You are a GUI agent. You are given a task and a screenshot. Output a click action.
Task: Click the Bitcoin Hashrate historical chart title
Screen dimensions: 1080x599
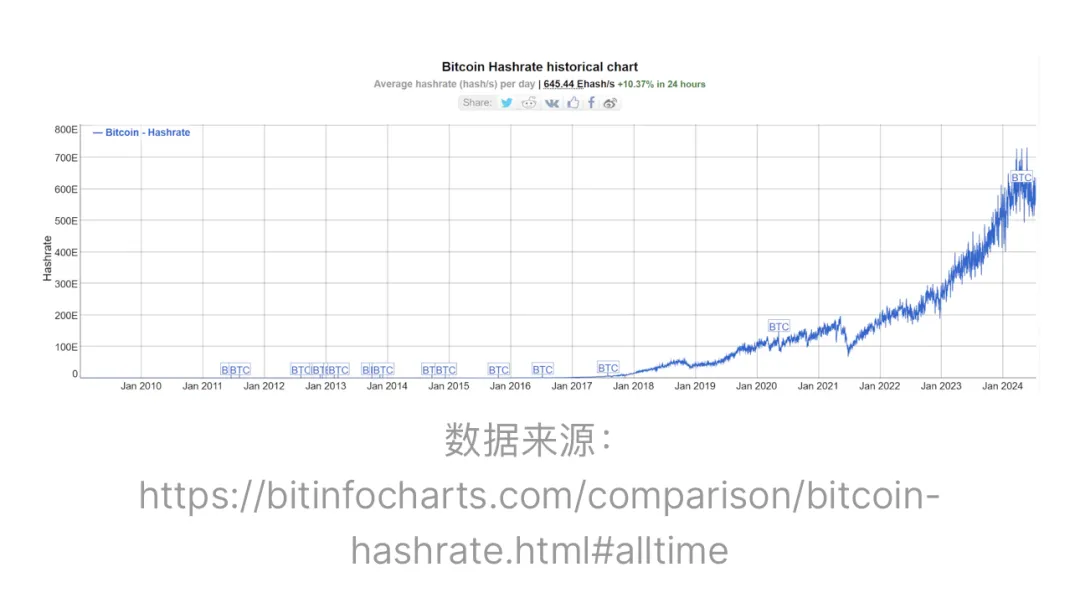pyautogui.click(x=539, y=67)
